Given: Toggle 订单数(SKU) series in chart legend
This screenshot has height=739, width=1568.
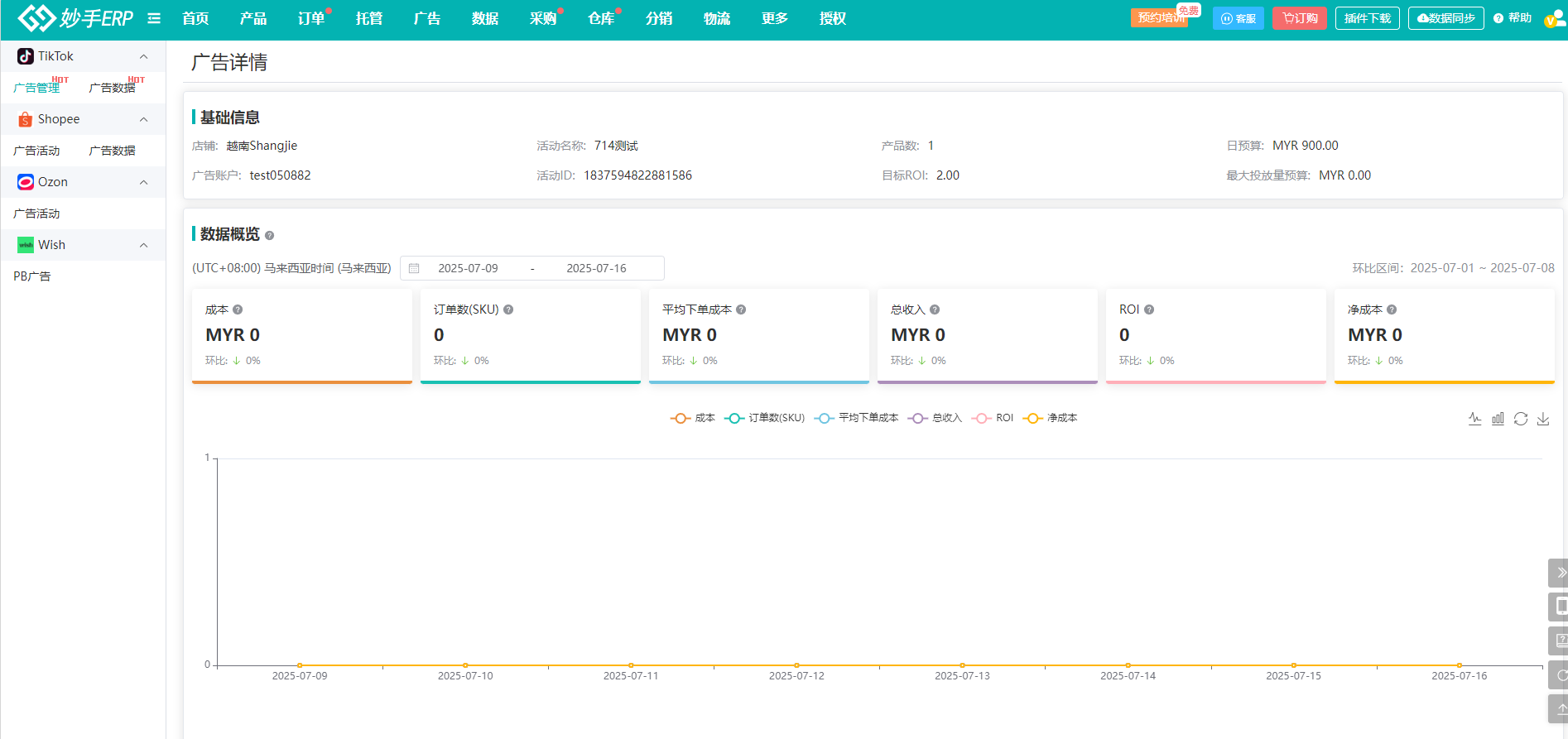Looking at the screenshot, I should pyautogui.click(x=764, y=418).
